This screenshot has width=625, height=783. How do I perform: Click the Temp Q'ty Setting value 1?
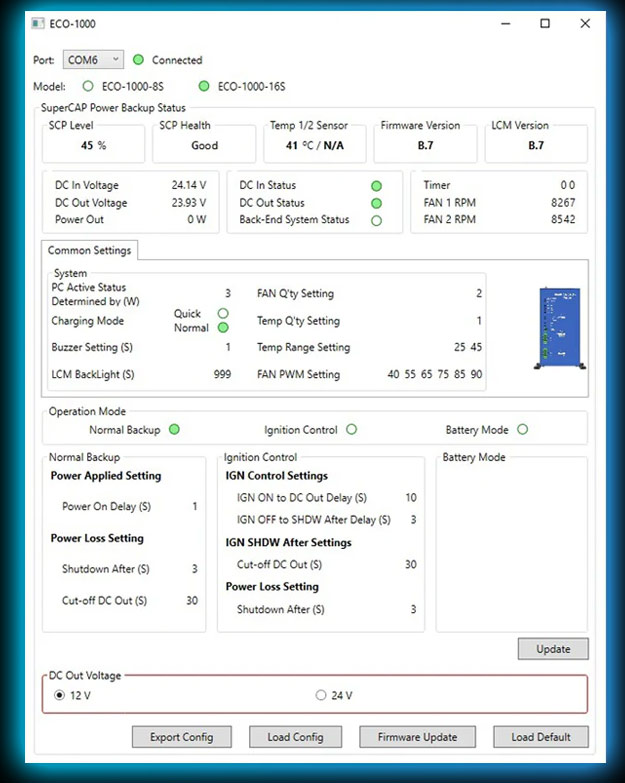pos(479,321)
